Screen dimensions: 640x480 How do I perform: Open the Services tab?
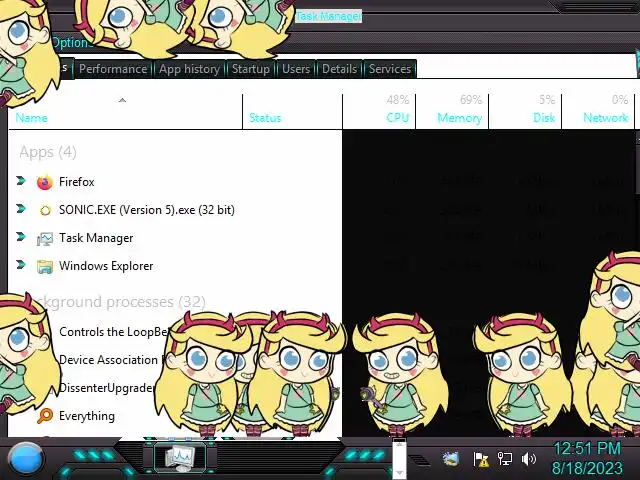(390, 69)
